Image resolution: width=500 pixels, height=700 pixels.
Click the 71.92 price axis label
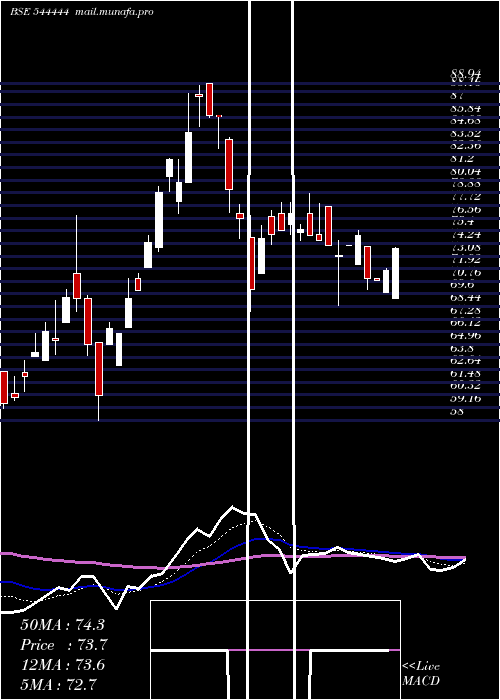click(x=465, y=260)
